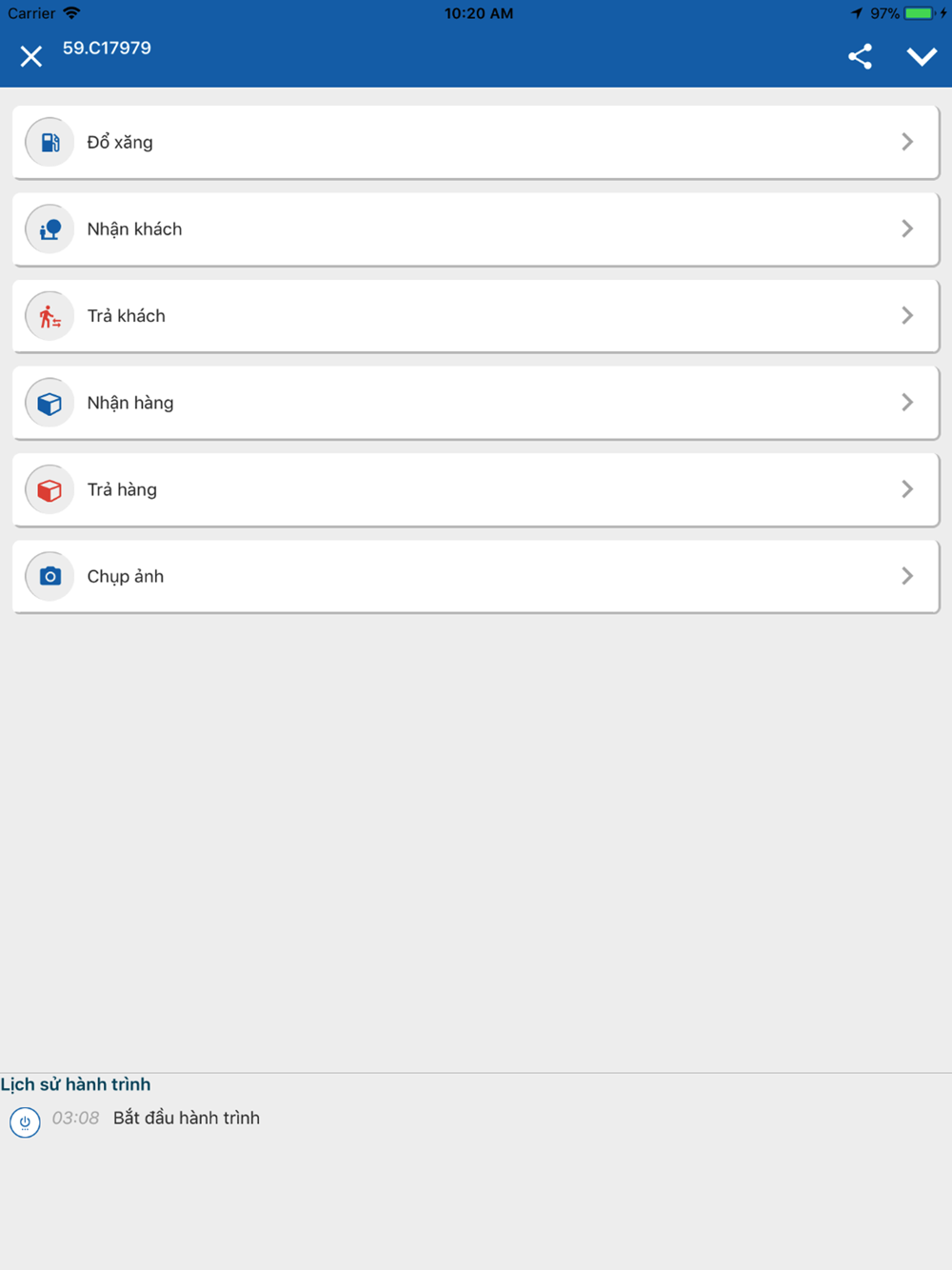Tap the Lịch sử hành trình heading
Viewport: 952px width, 1270px height.
(75, 1084)
